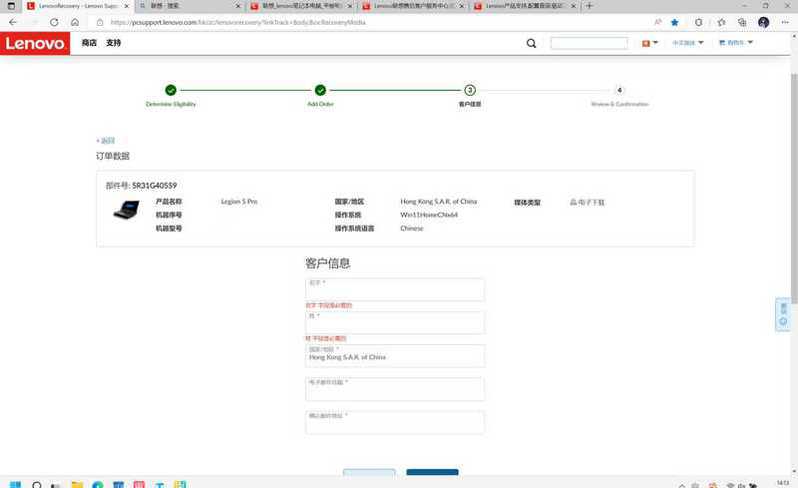Open the cart dropdown in header

(735, 43)
